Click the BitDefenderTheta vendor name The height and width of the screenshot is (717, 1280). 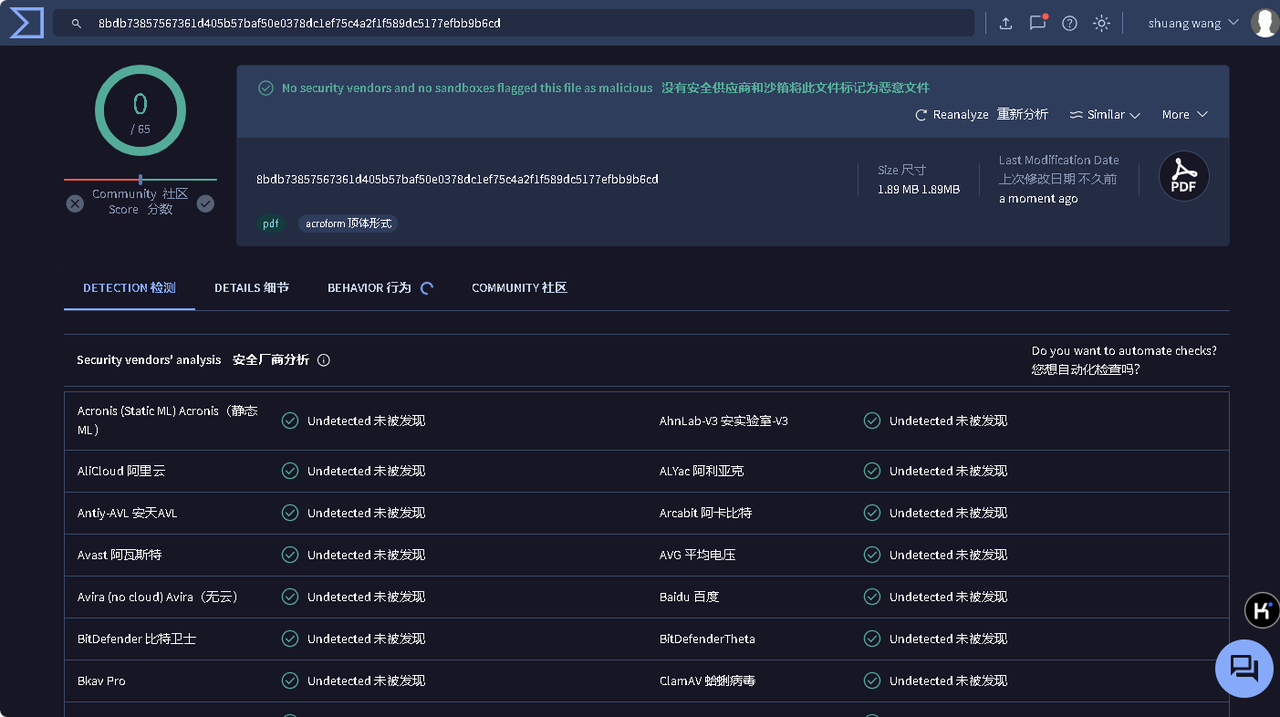click(707, 639)
